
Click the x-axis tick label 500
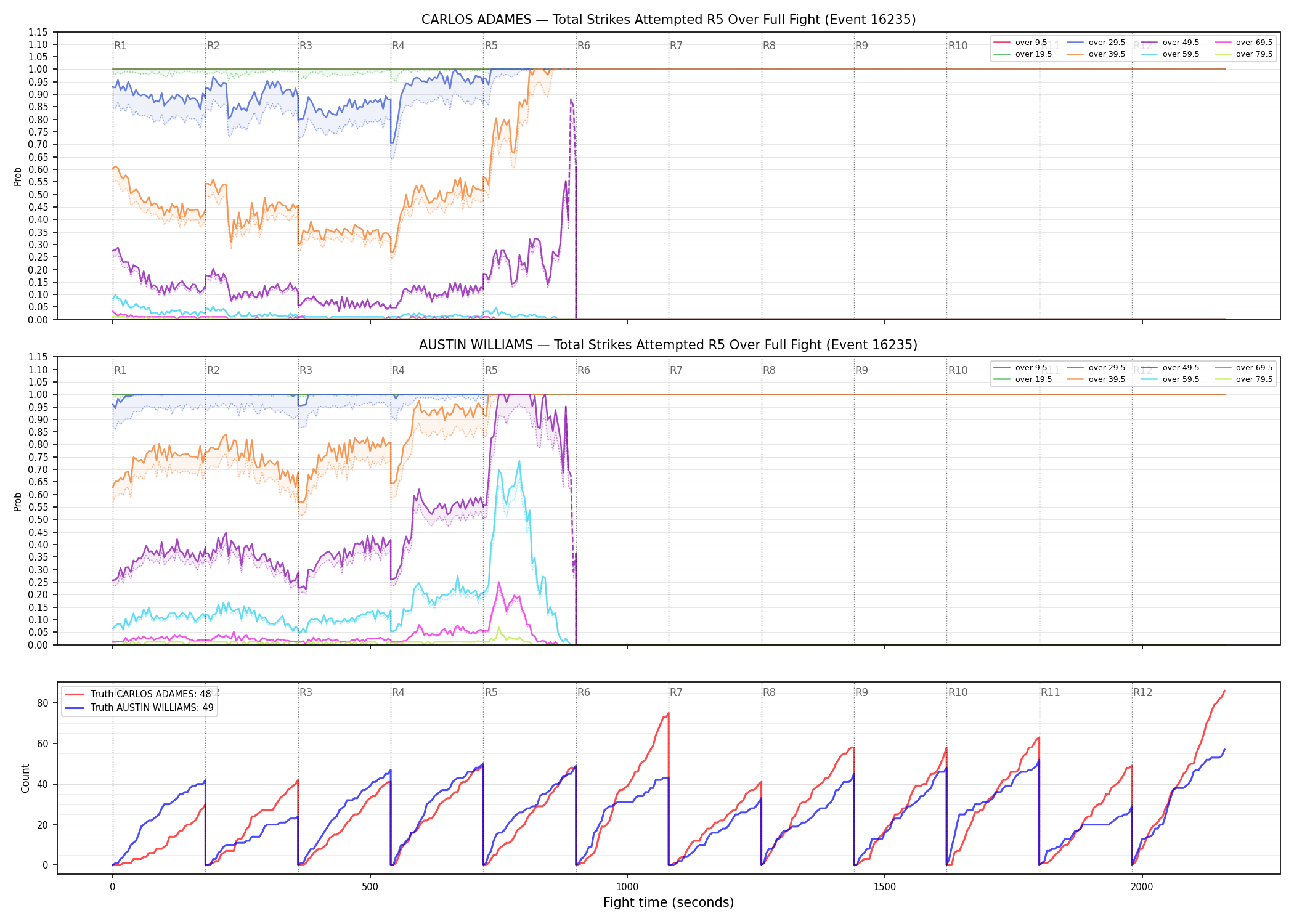pyautogui.click(x=370, y=887)
